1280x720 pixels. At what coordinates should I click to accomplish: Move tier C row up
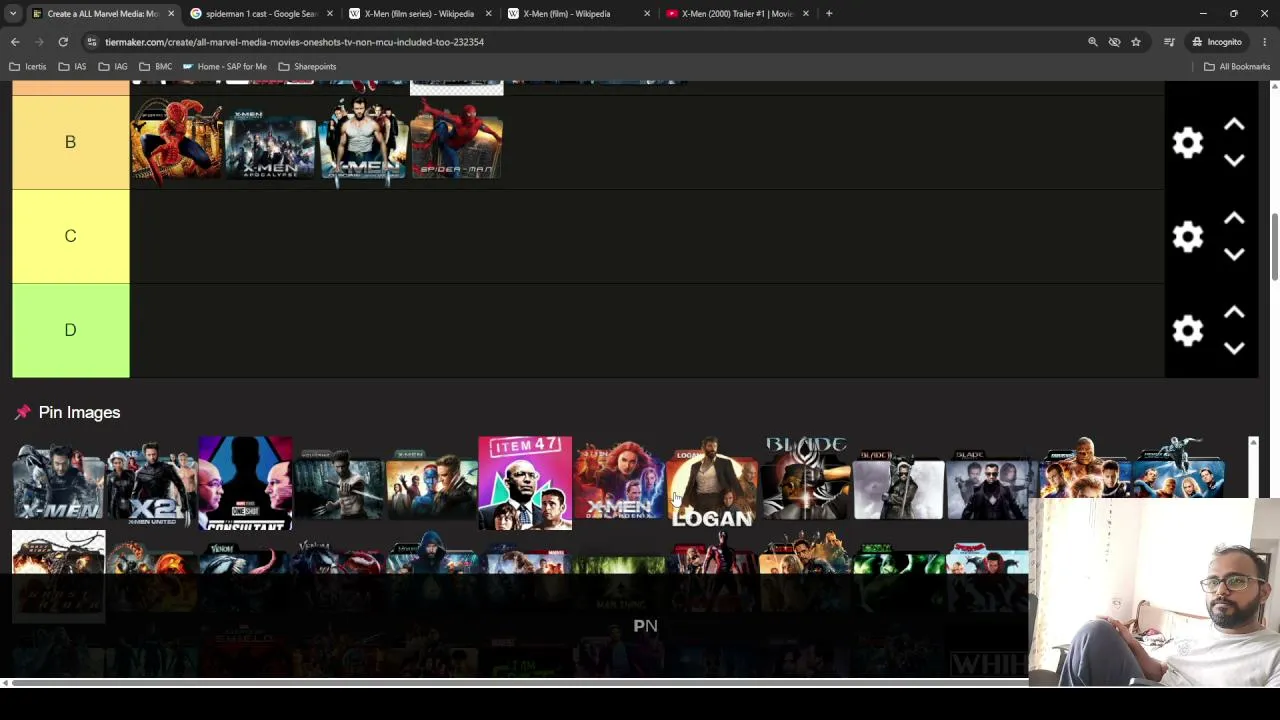coord(1234,219)
